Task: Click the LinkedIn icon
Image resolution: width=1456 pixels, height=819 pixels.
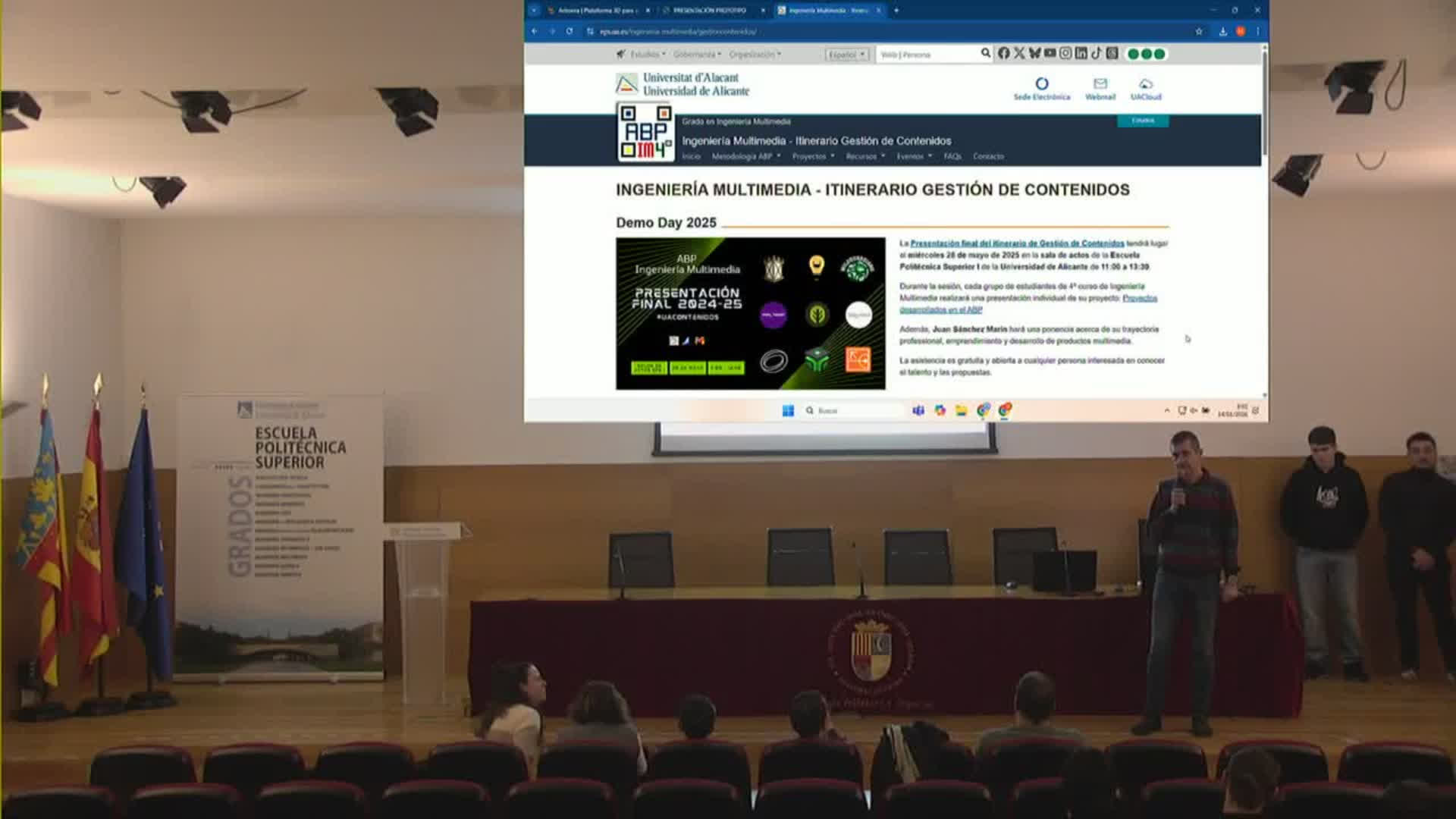Action: click(1081, 53)
